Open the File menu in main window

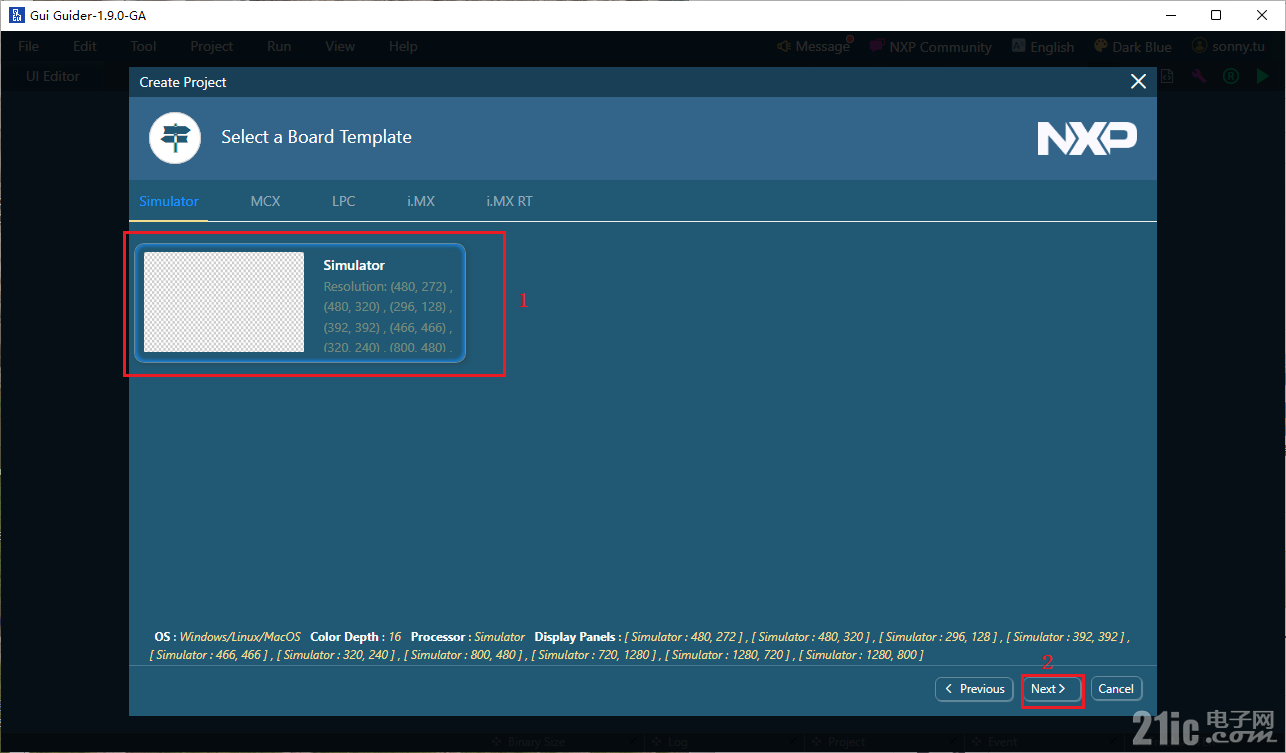coord(28,46)
